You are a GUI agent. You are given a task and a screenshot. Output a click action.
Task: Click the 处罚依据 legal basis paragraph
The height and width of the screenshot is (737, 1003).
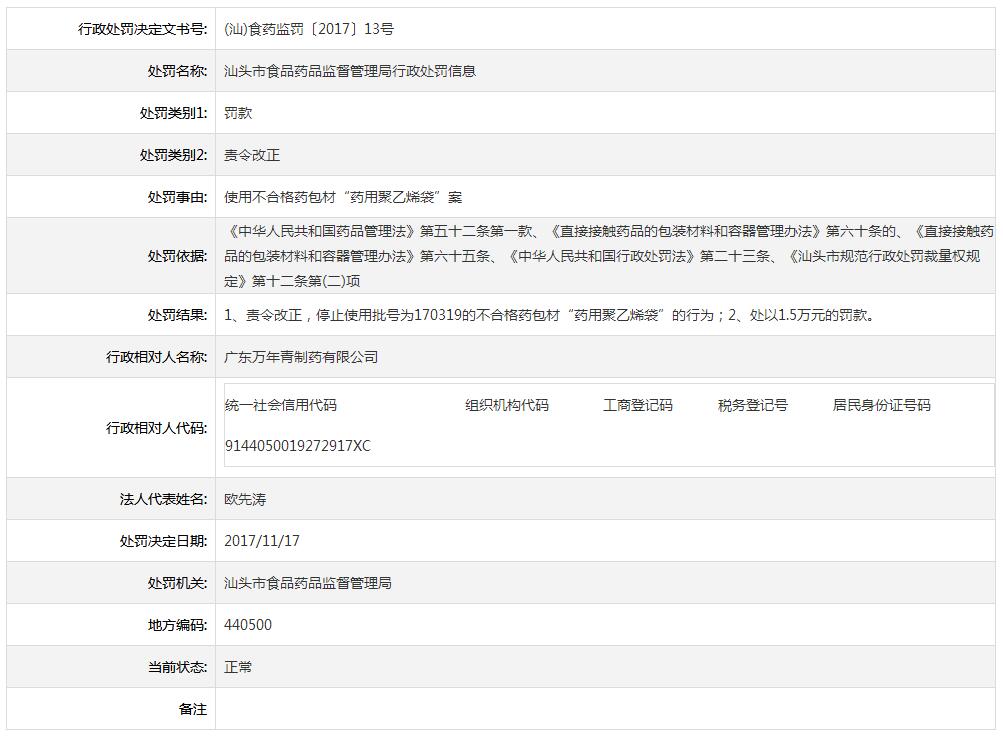608,256
